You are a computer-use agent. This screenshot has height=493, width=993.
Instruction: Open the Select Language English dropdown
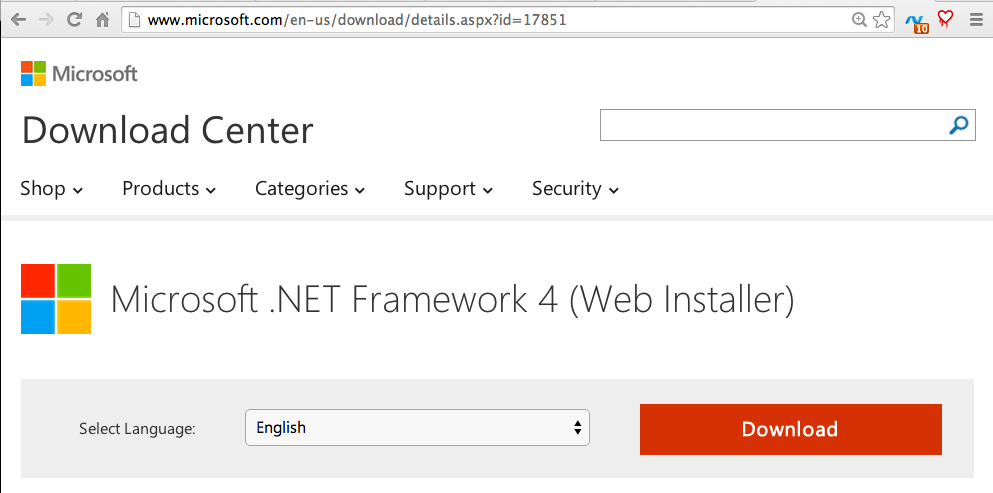(x=417, y=428)
